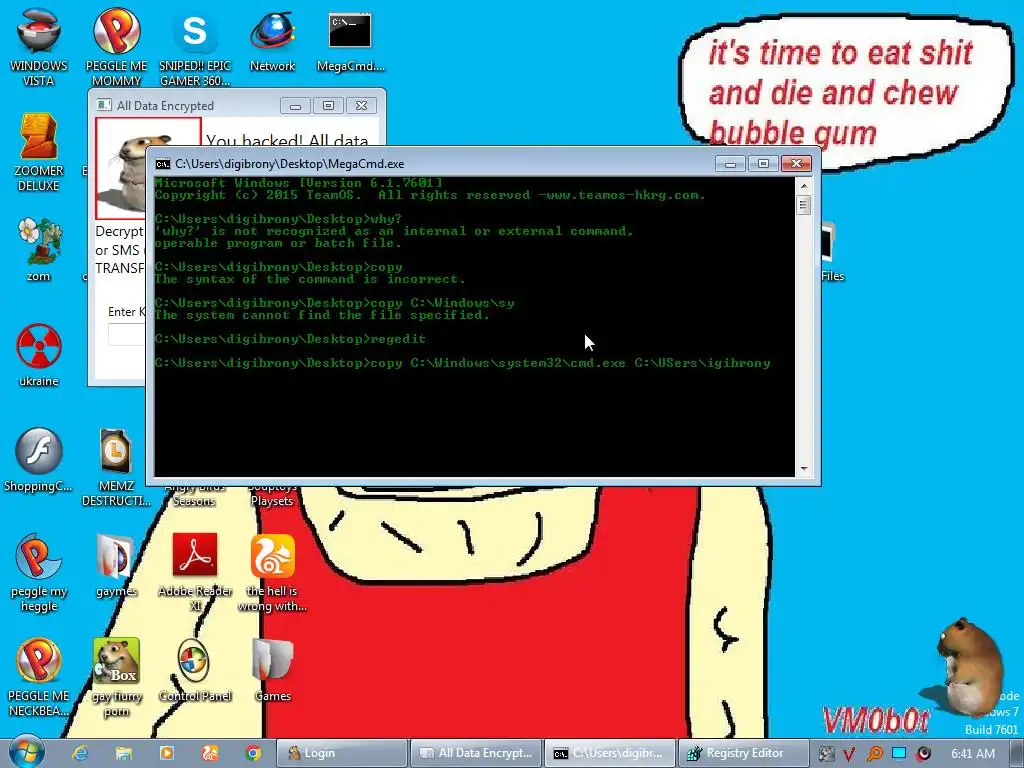This screenshot has height=768, width=1024.
Task: Open Windows Explorer from the taskbar
Action: click(123, 753)
